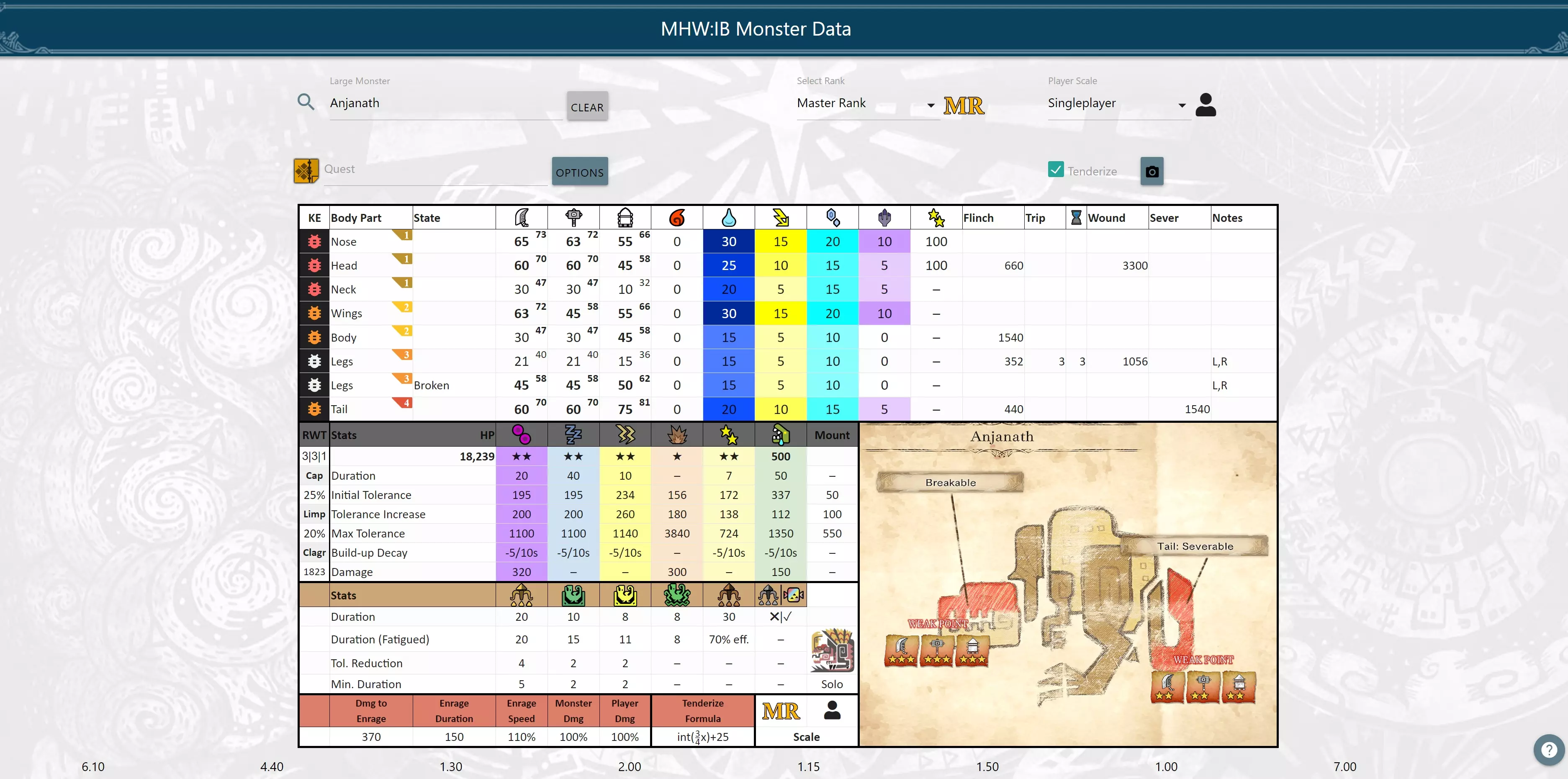Click the fire element column icon

[x=677, y=217]
